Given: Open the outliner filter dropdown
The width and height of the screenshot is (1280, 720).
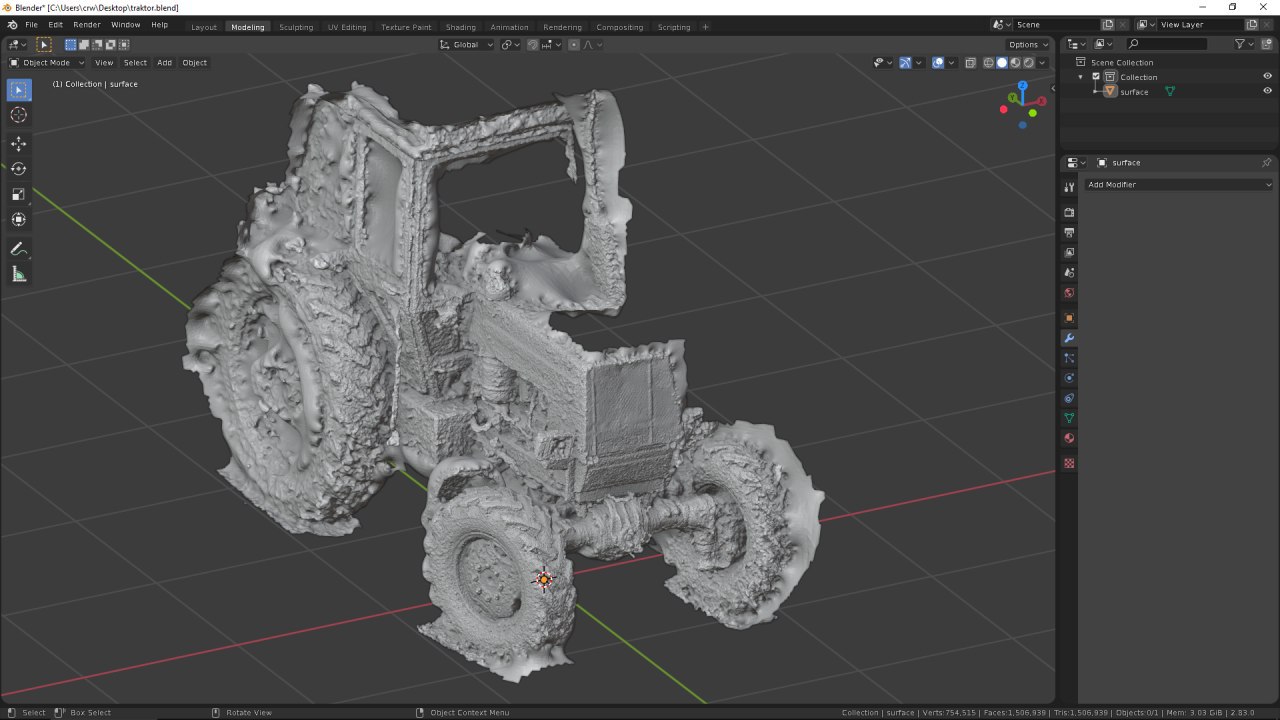Looking at the screenshot, I should (1243, 44).
